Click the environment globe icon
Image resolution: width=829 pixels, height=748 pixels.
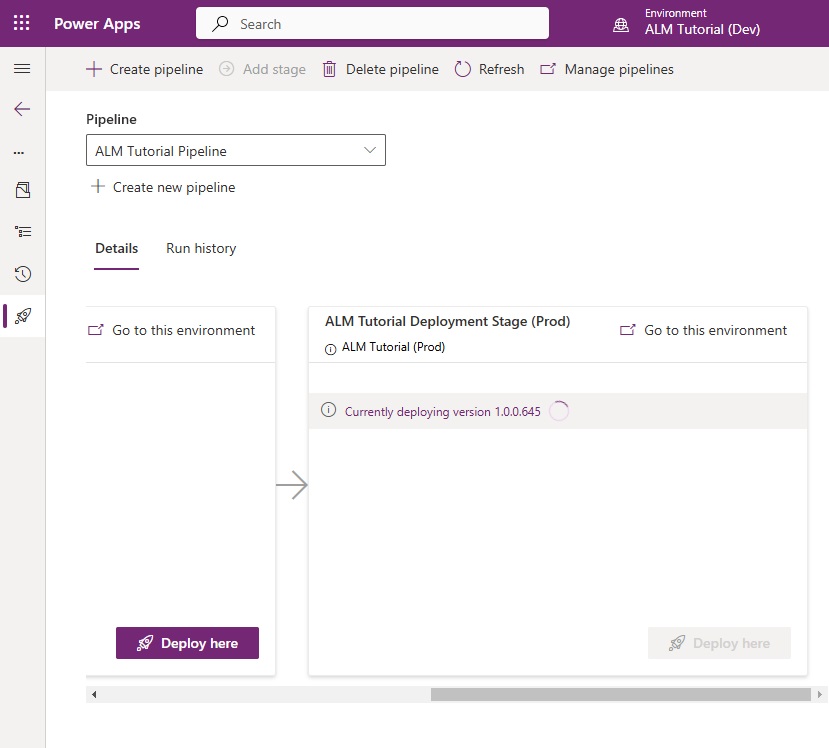coord(621,25)
